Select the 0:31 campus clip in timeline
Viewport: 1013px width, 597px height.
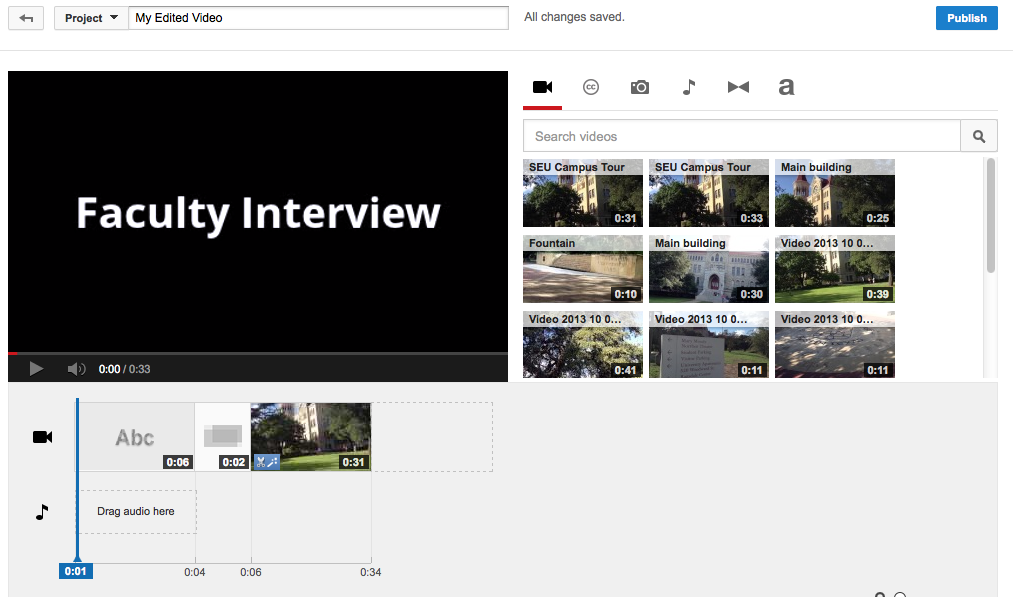(x=311, y=437)
